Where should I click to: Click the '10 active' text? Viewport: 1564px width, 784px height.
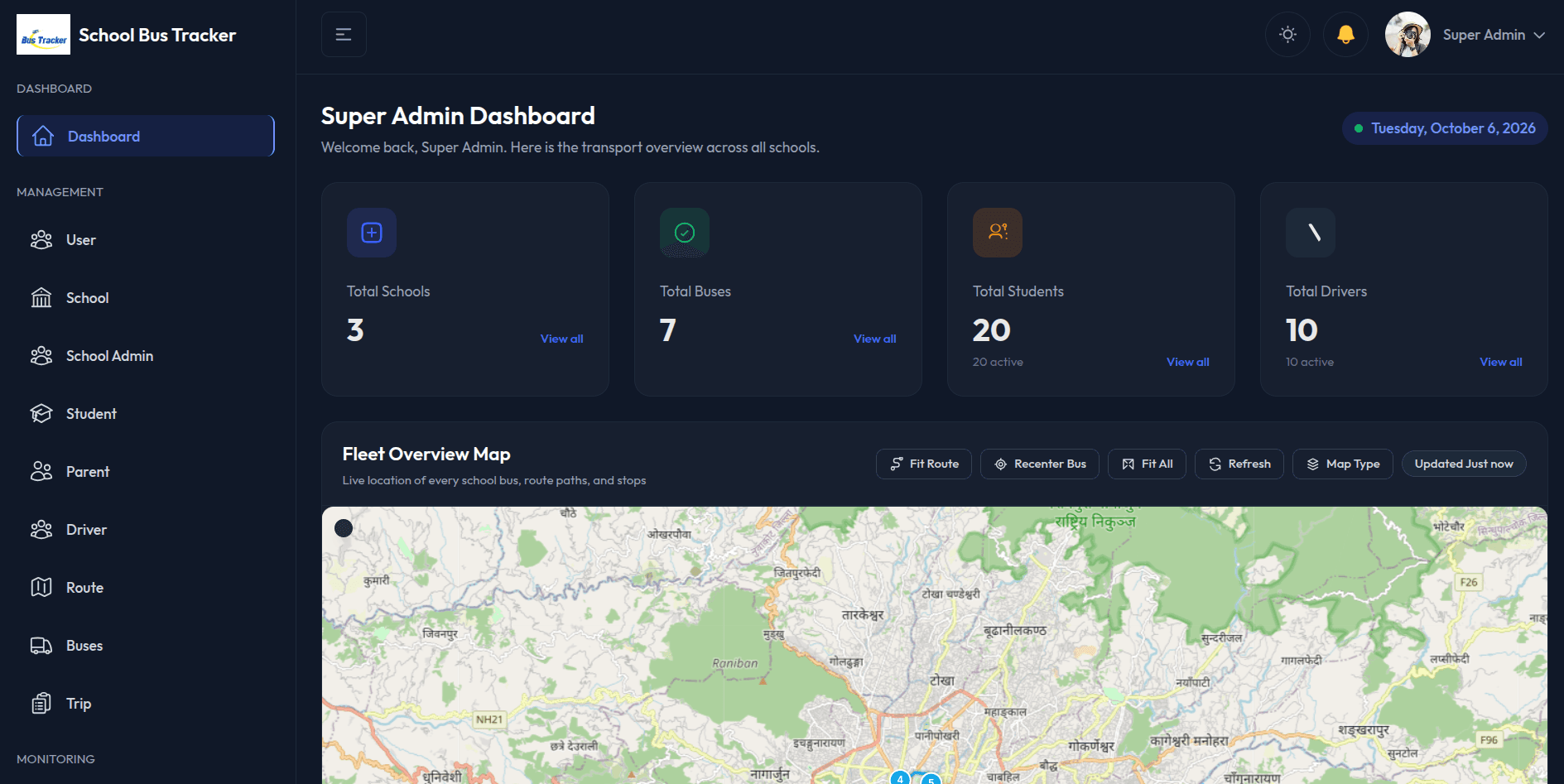coord(1310,362)
